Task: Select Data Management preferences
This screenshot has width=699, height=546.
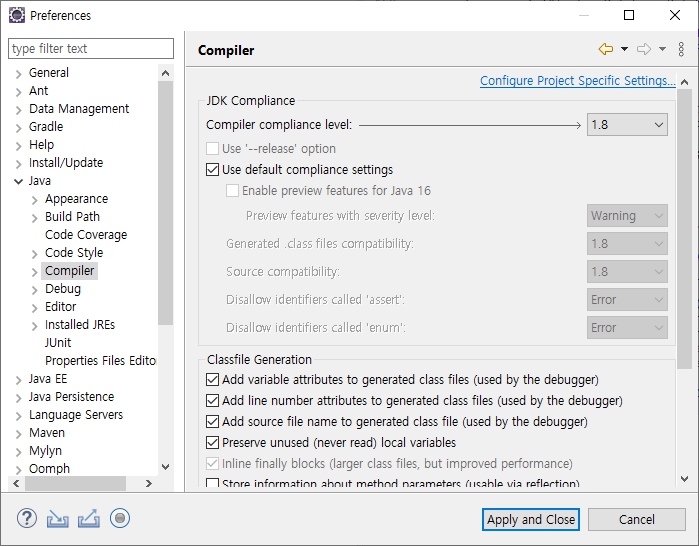Action: coord(79,109)
